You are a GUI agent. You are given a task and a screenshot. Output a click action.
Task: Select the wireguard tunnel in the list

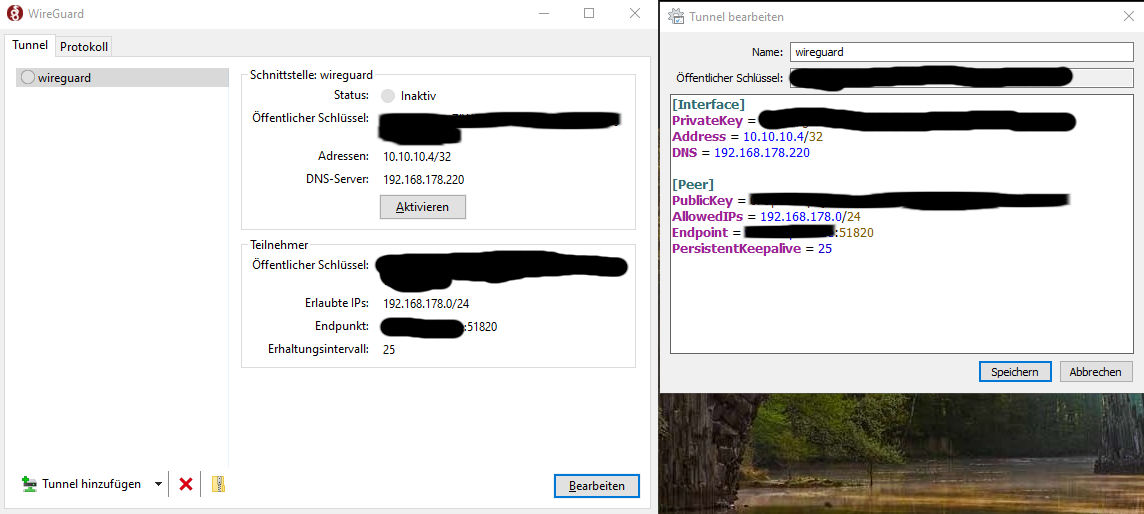(x=122, y=77)
